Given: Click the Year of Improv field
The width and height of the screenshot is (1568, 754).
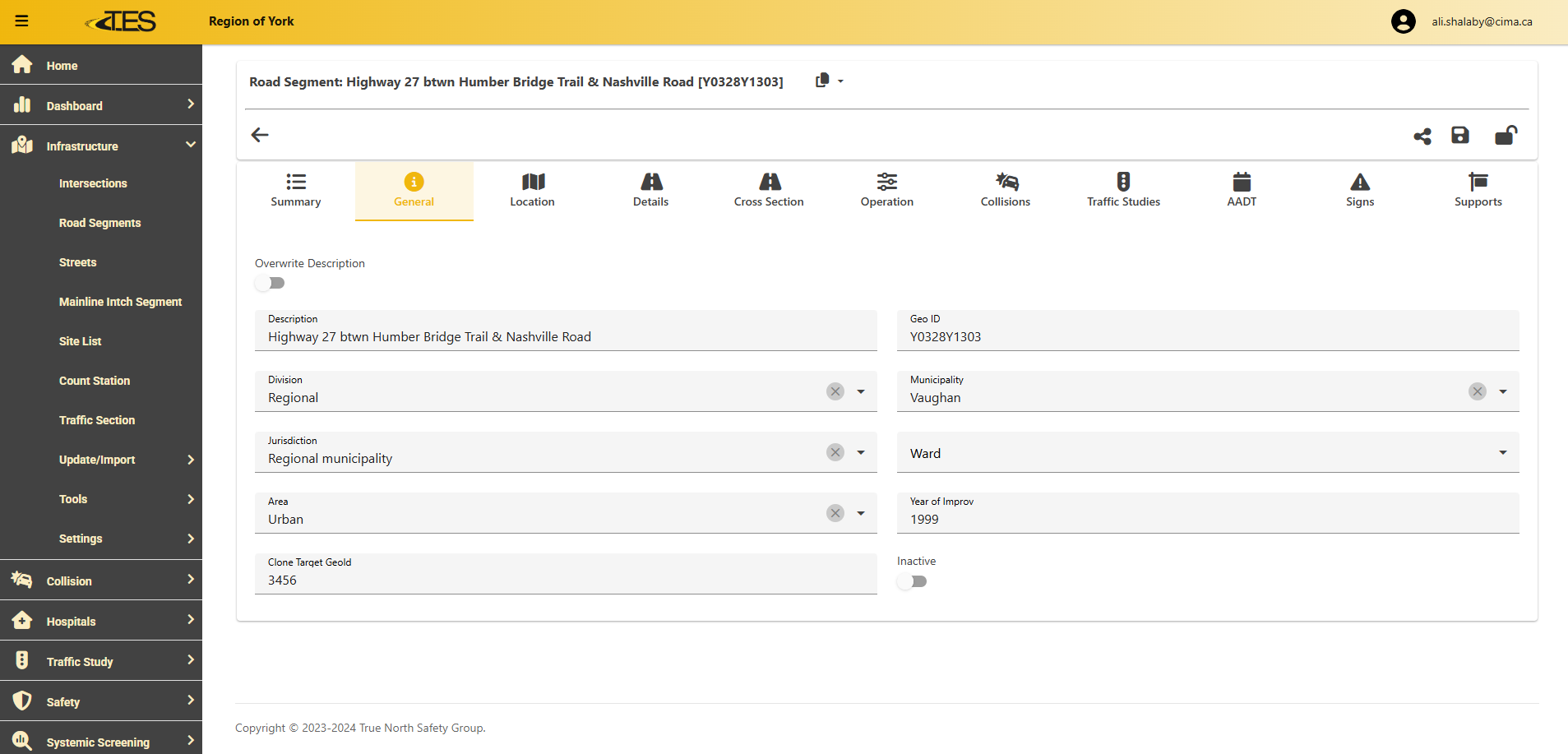Looking at the screenshot, I should pos(1207,519).
